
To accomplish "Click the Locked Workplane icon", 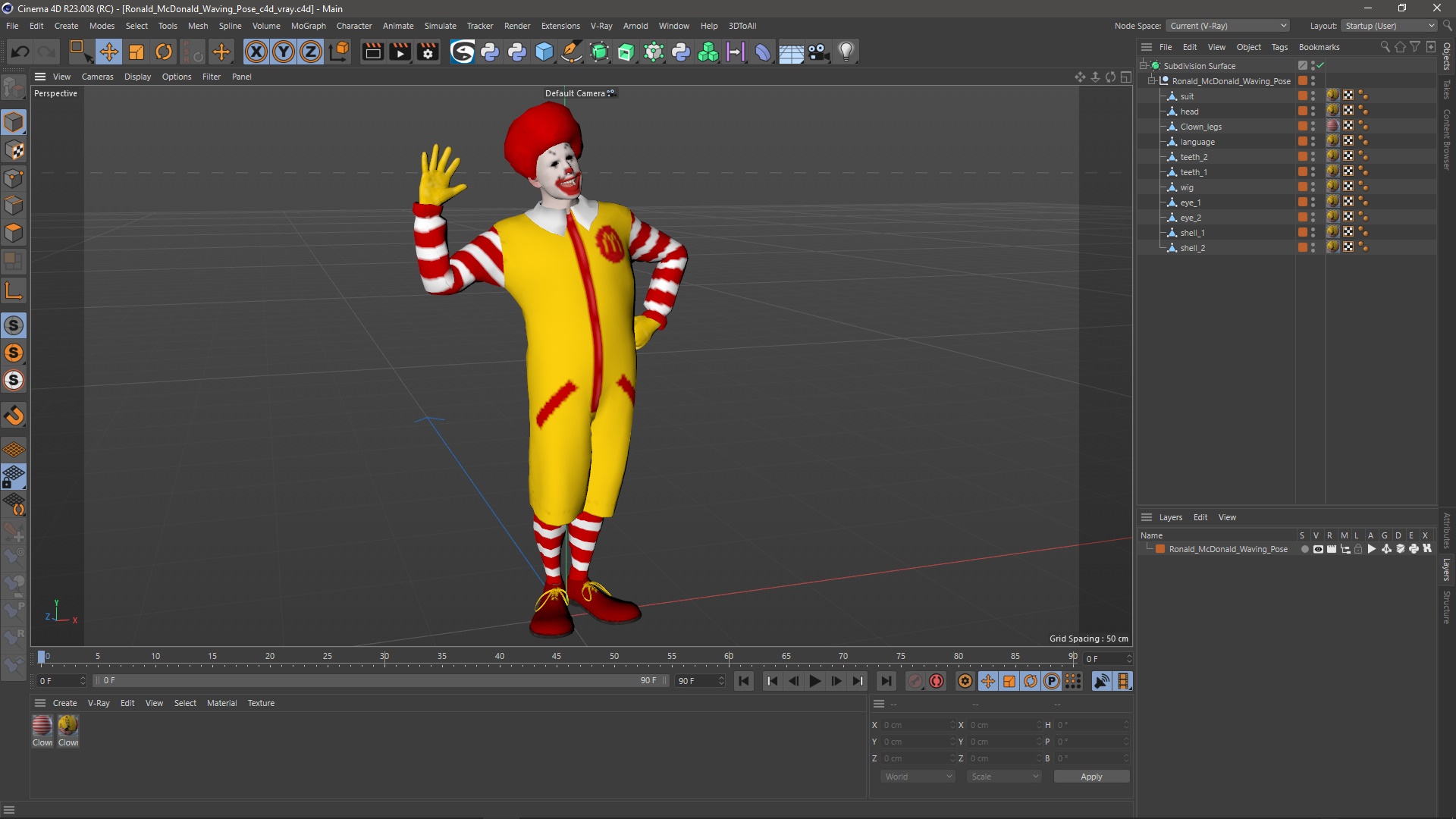I will coord(14,478).
